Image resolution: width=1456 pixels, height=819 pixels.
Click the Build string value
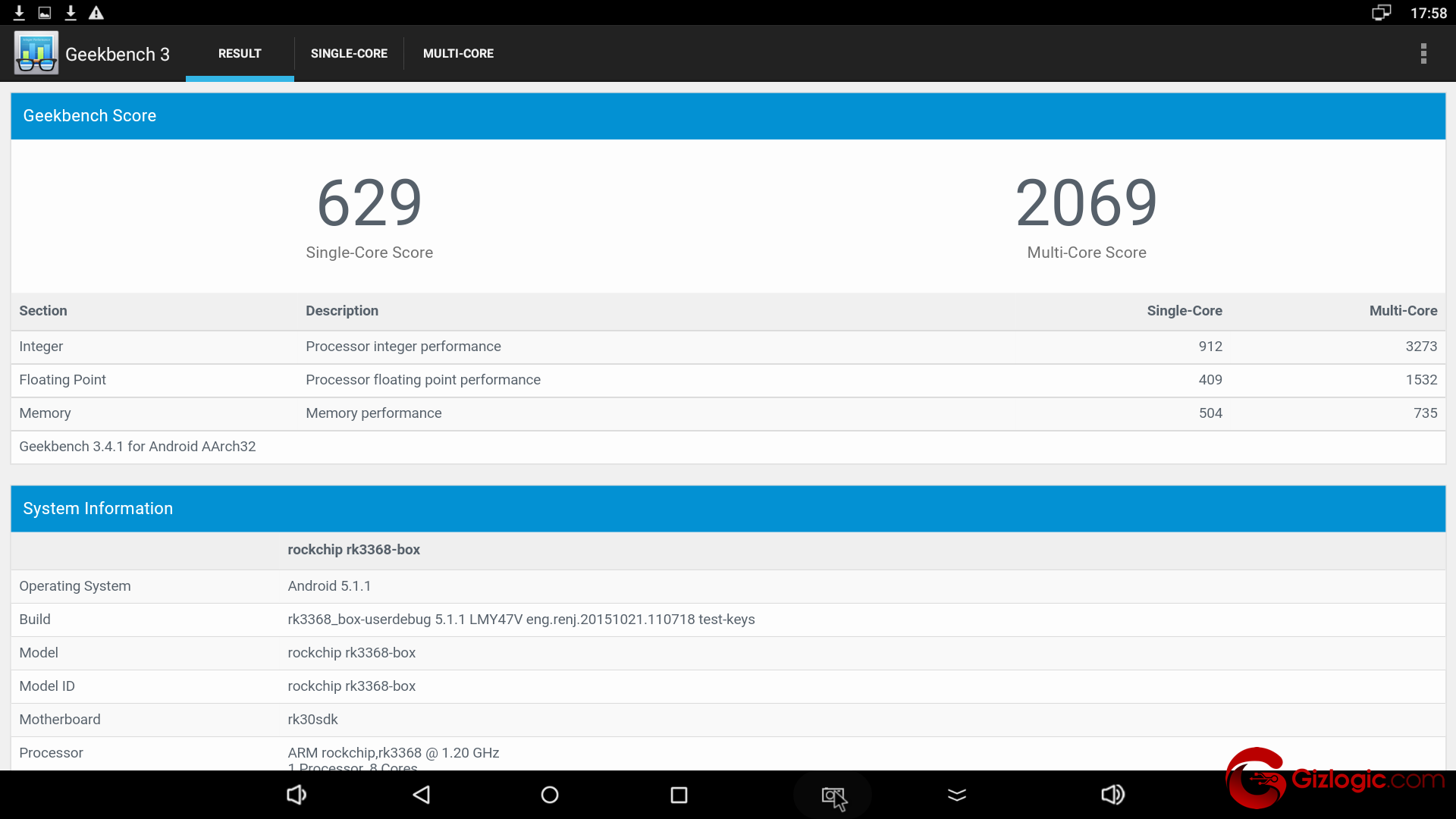[x=521, y=620]
